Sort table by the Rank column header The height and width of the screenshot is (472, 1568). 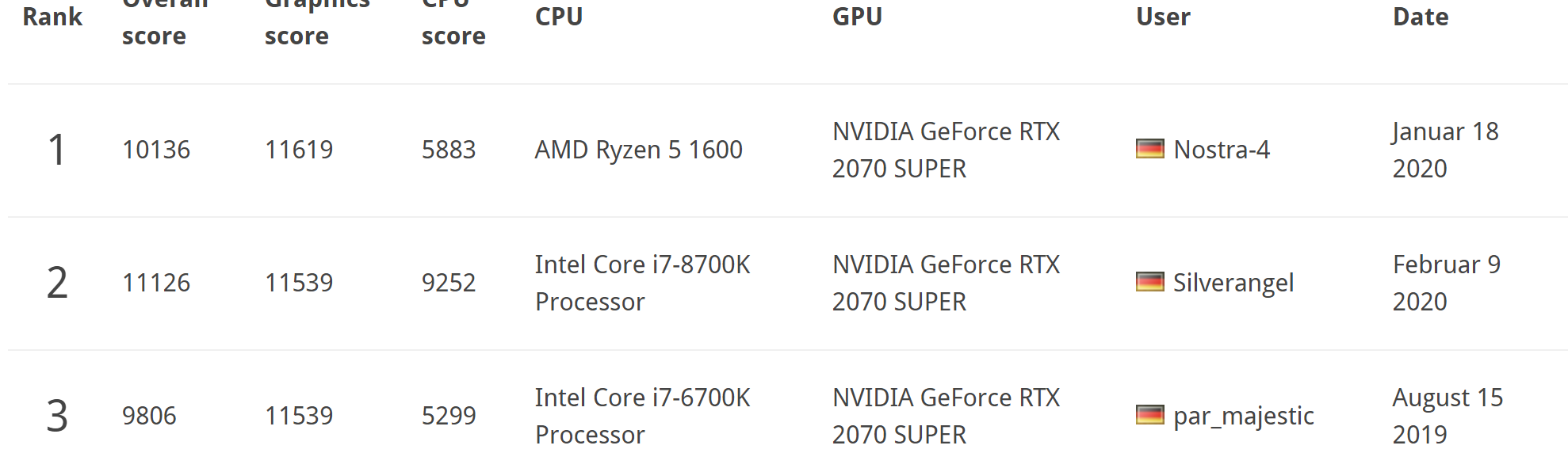click(x=52, y=17)
